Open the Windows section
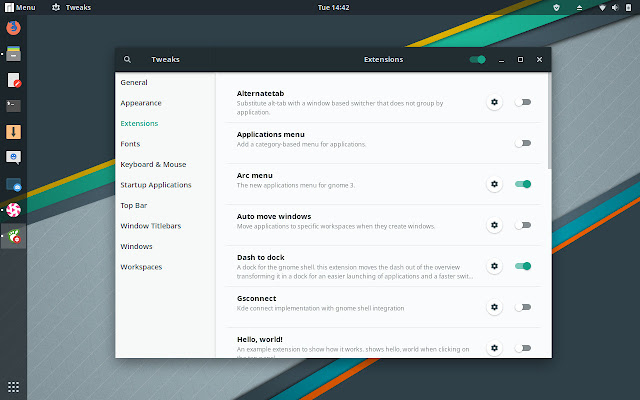The image size is (640, 400). (x=165, y=247)
